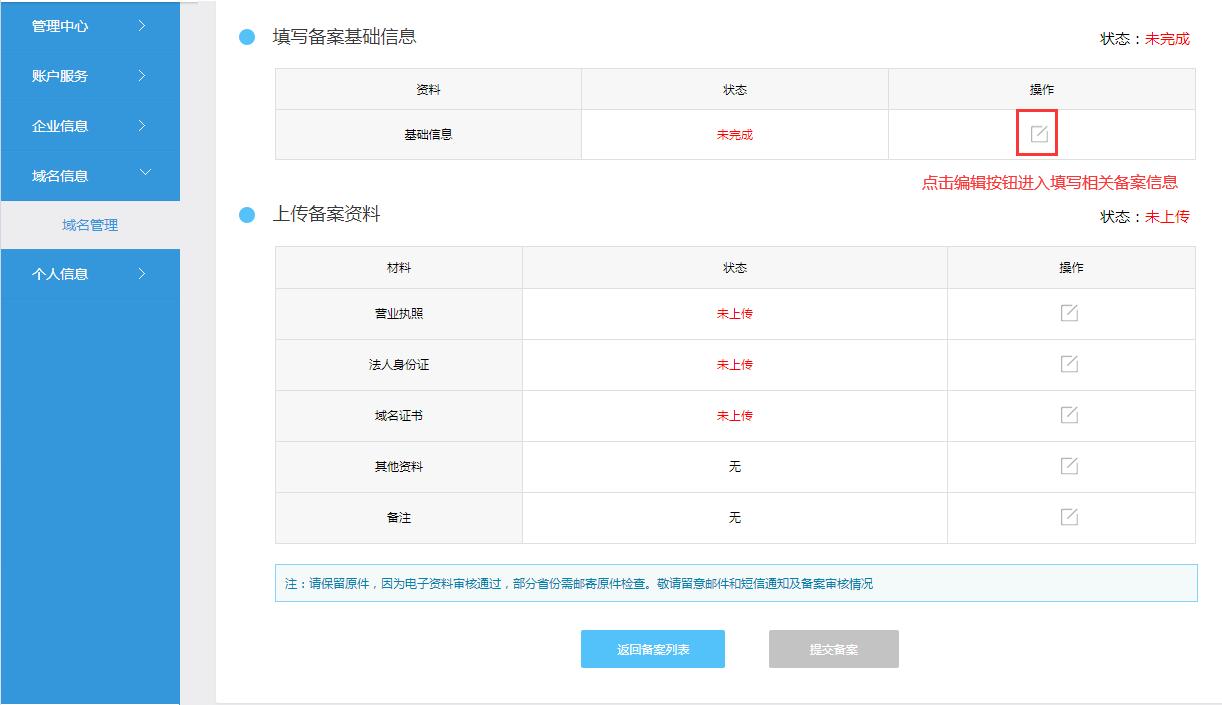Viewport: 1222px width, 705px height.
Task: Click the 未完成 status text at top right
Action: (x=1168, y=40)
